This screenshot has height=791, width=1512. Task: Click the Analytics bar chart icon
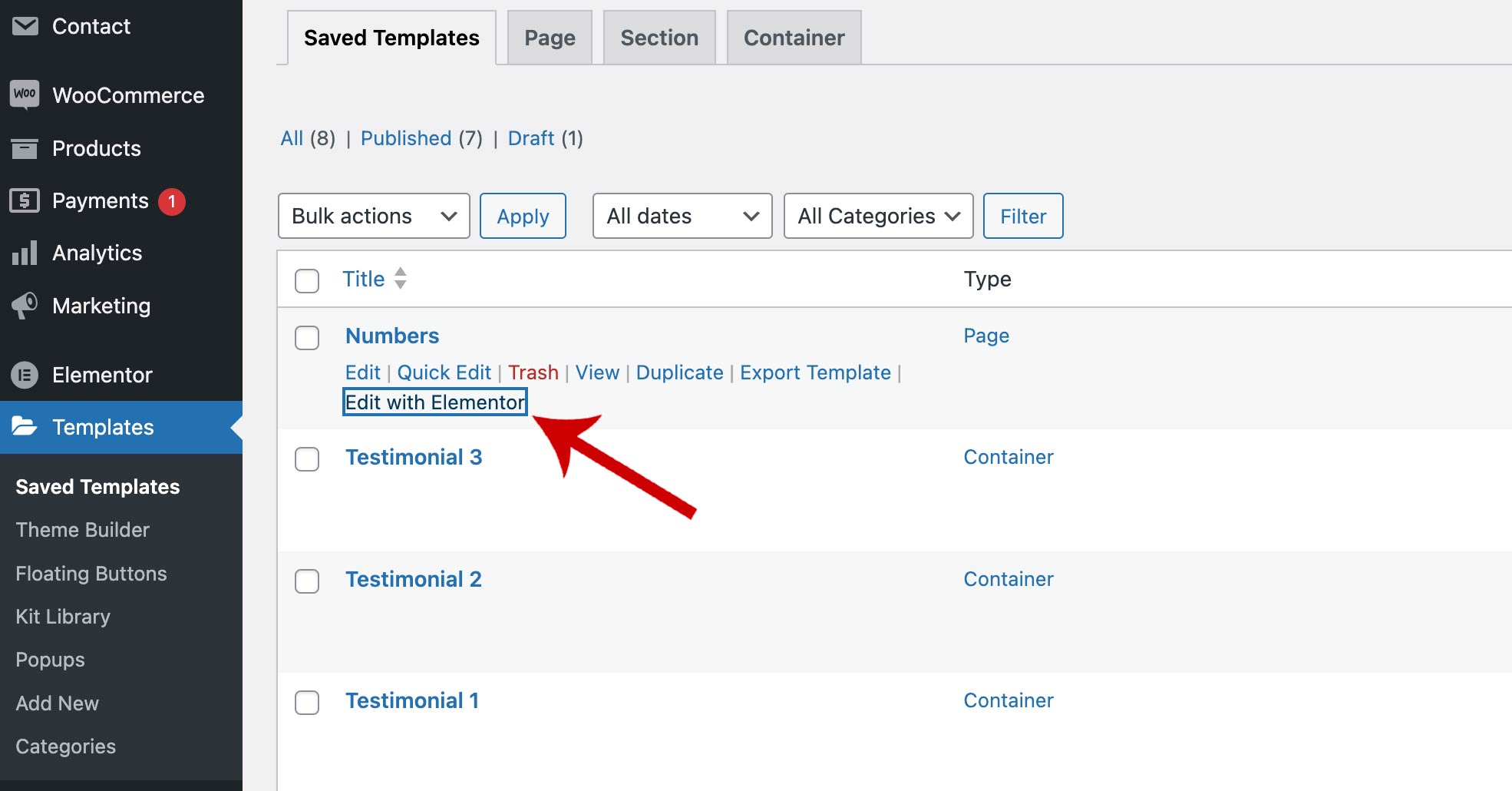coord(25,253)
